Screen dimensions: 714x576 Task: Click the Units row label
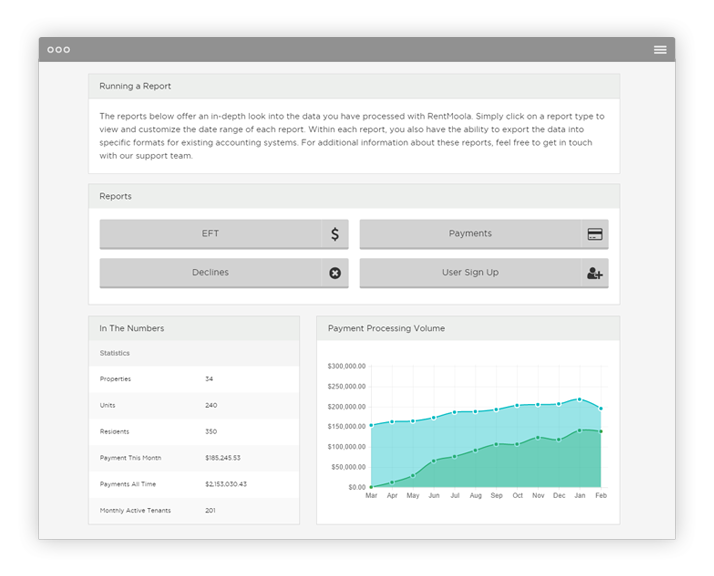pyautogui.click(x=107, y=405)
